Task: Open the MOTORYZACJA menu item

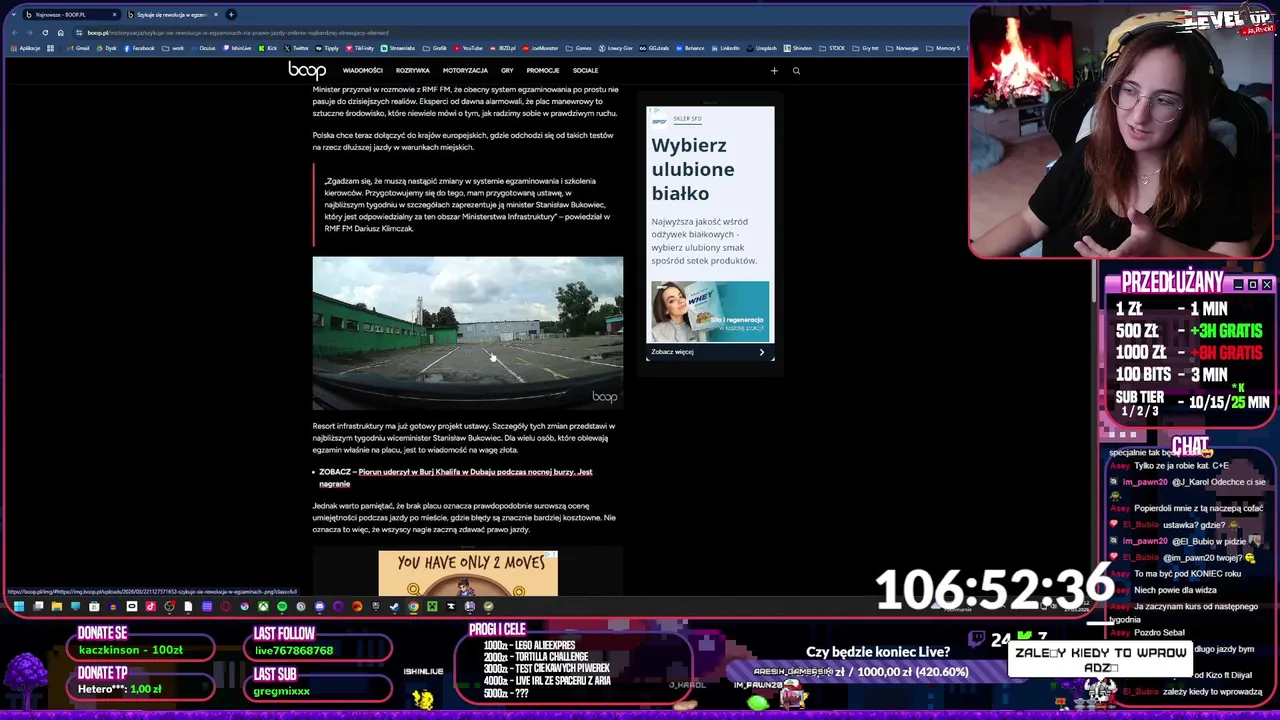Action: [465, 71]
